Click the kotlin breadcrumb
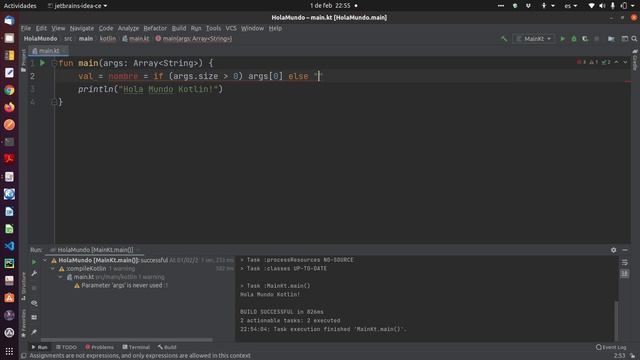640x360 pixels. [108, 39]
